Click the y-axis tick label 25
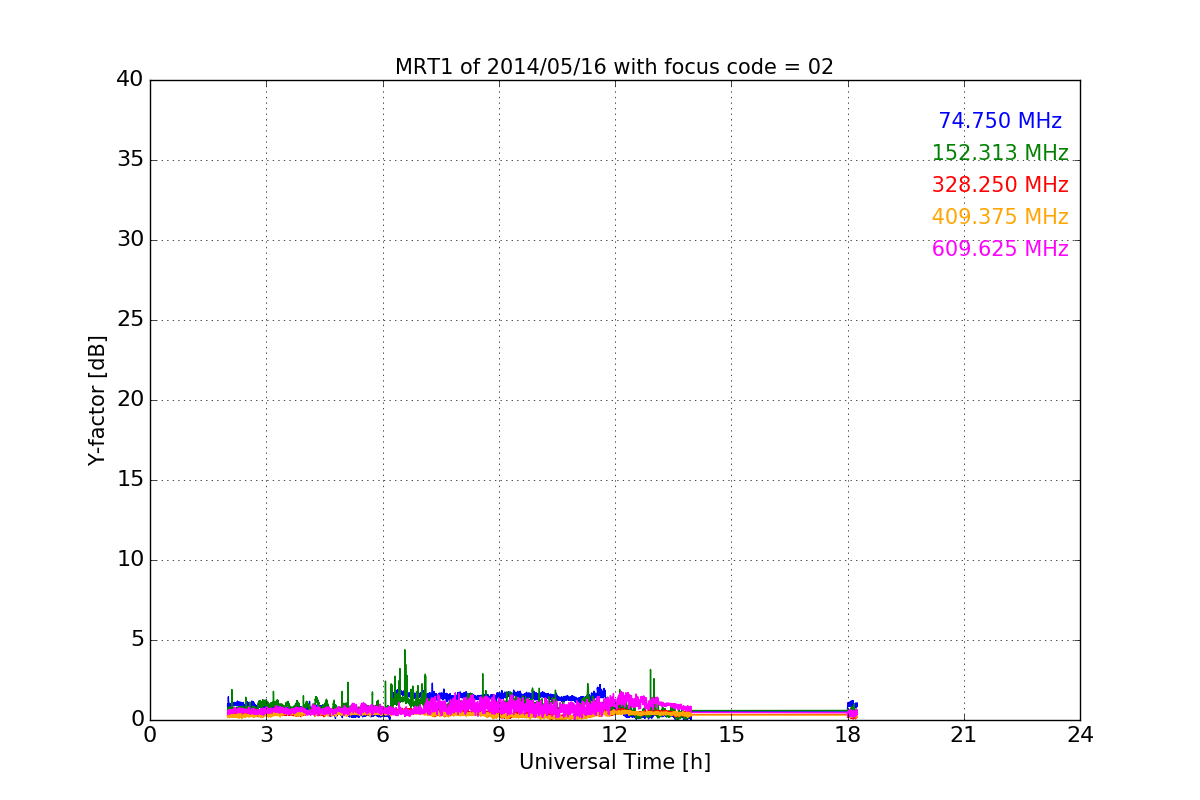1200x800 pixels. click(130, 320)
